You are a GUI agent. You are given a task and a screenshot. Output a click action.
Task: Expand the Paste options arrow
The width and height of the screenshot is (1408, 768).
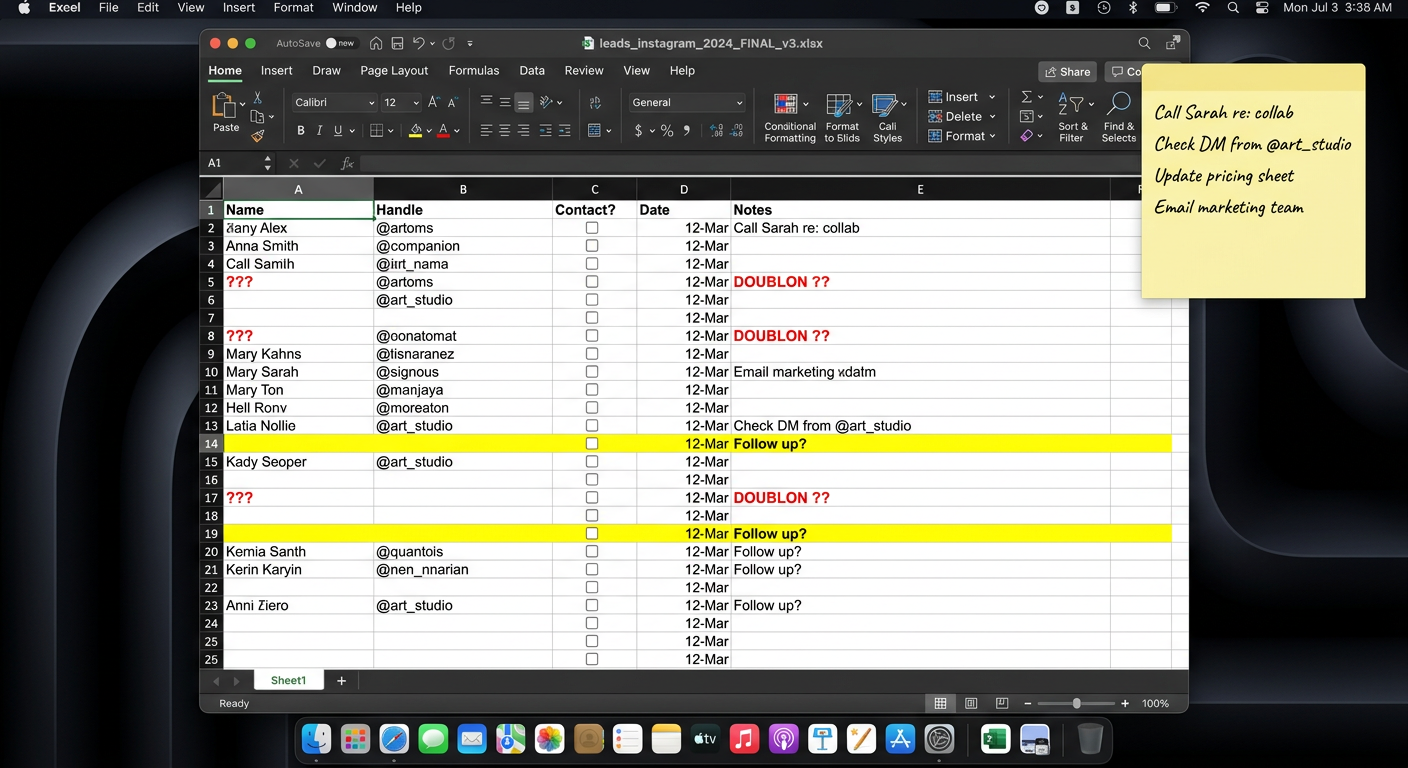coord(242,103)
